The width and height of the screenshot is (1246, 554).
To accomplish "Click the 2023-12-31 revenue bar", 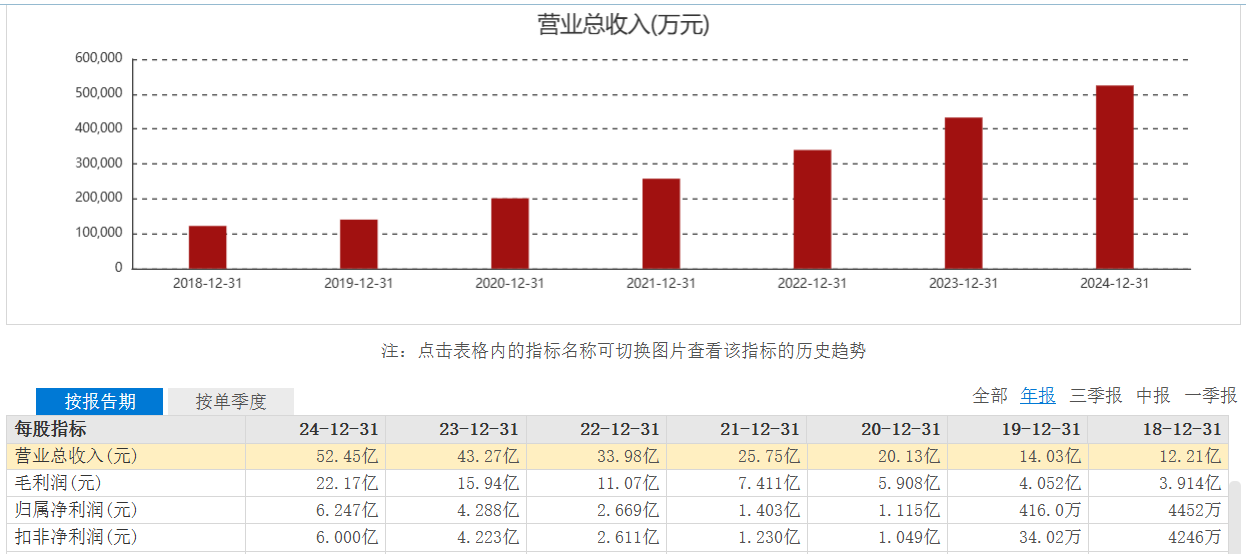I will pyautogui.click(x=963, y=193).
